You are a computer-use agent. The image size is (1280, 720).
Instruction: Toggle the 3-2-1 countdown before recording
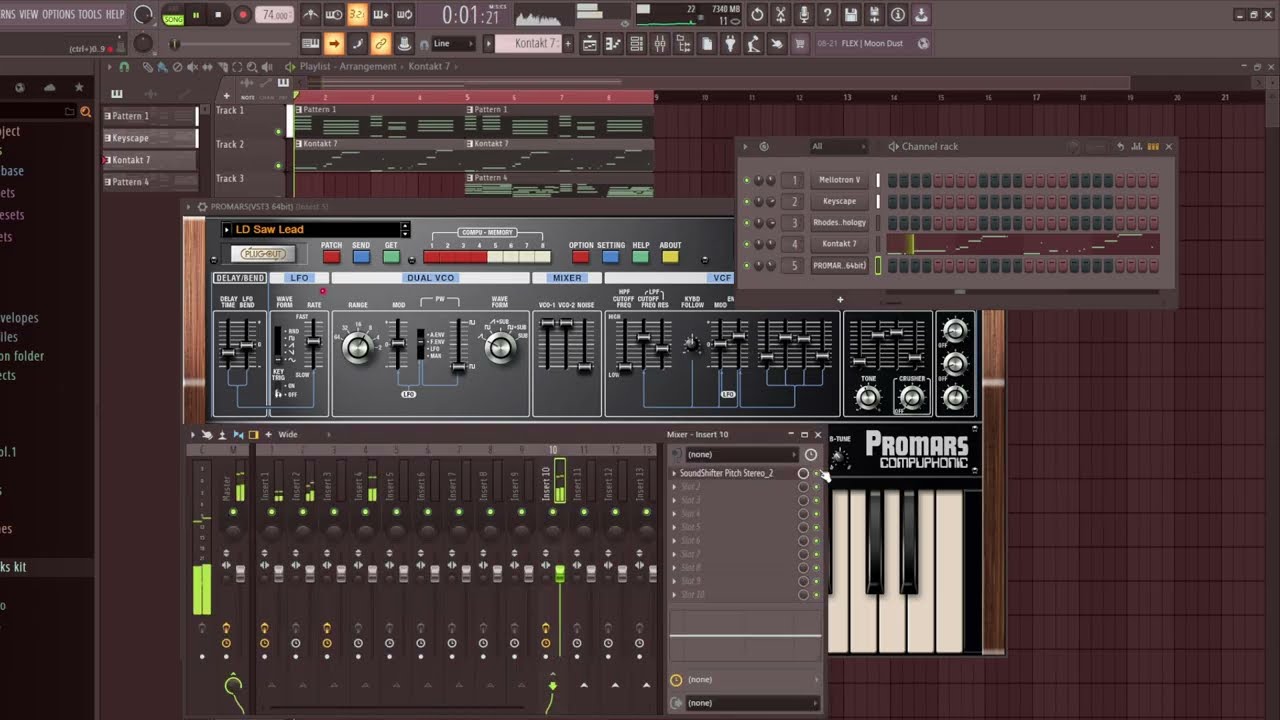click(357, 15)
